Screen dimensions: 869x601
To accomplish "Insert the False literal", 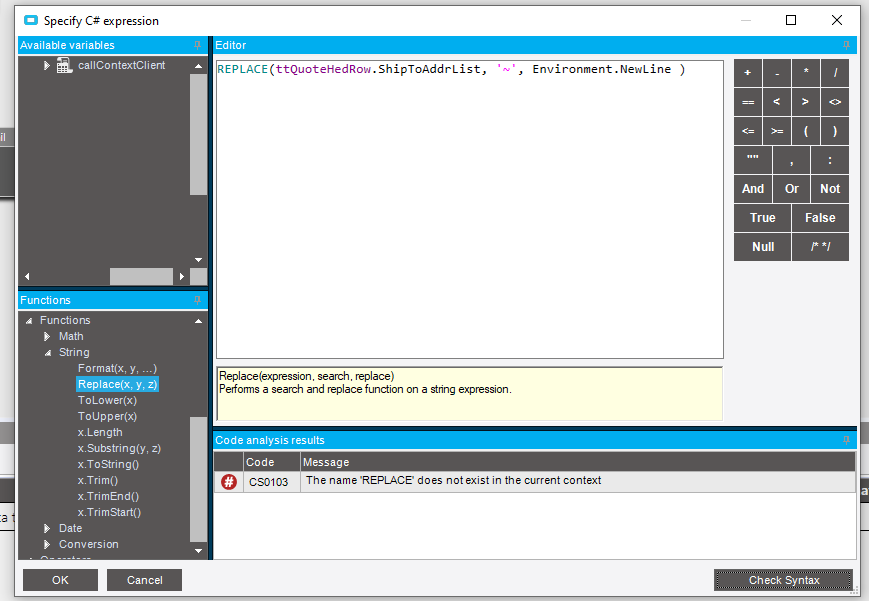I will (x=820, y=218).
